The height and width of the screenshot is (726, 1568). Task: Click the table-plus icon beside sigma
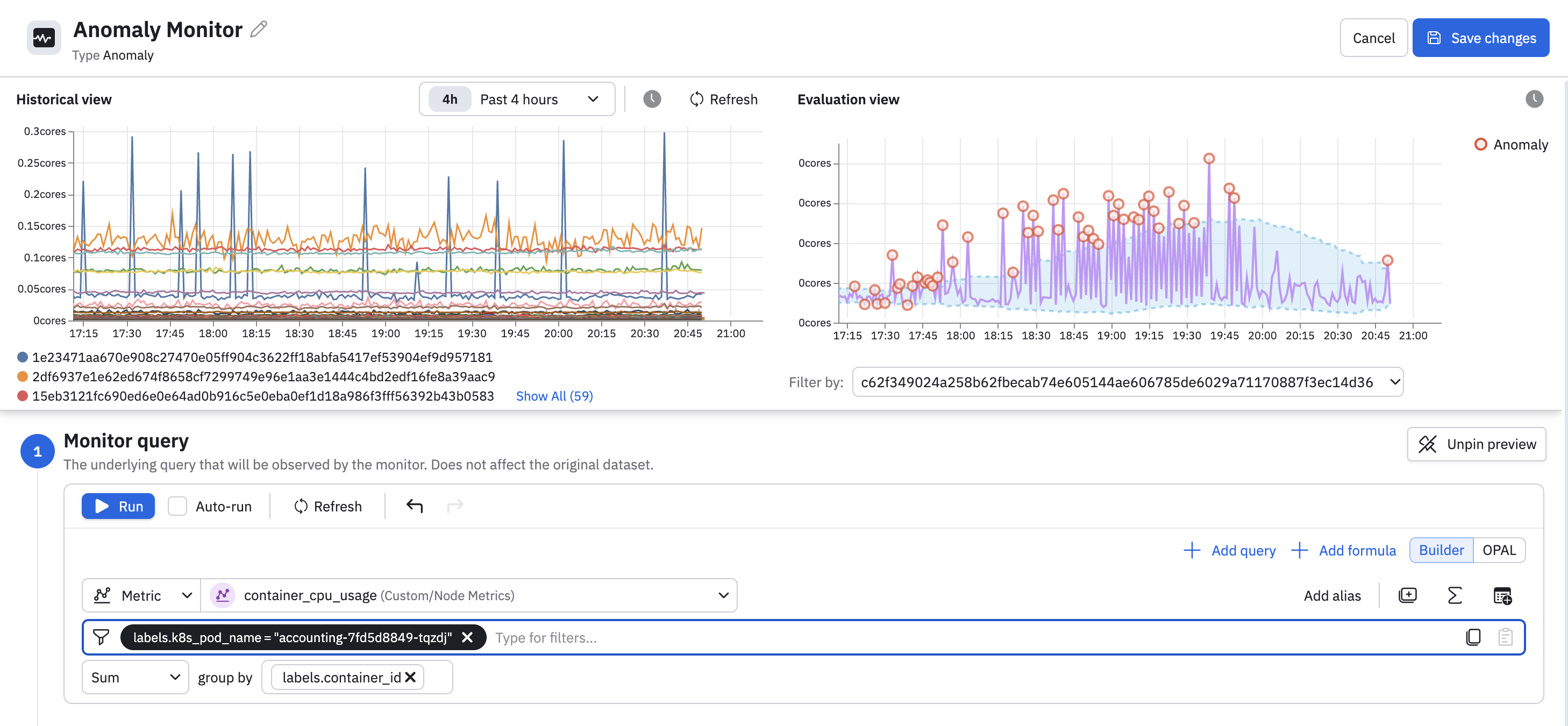pyautogui.click(x=1502, y=595)
